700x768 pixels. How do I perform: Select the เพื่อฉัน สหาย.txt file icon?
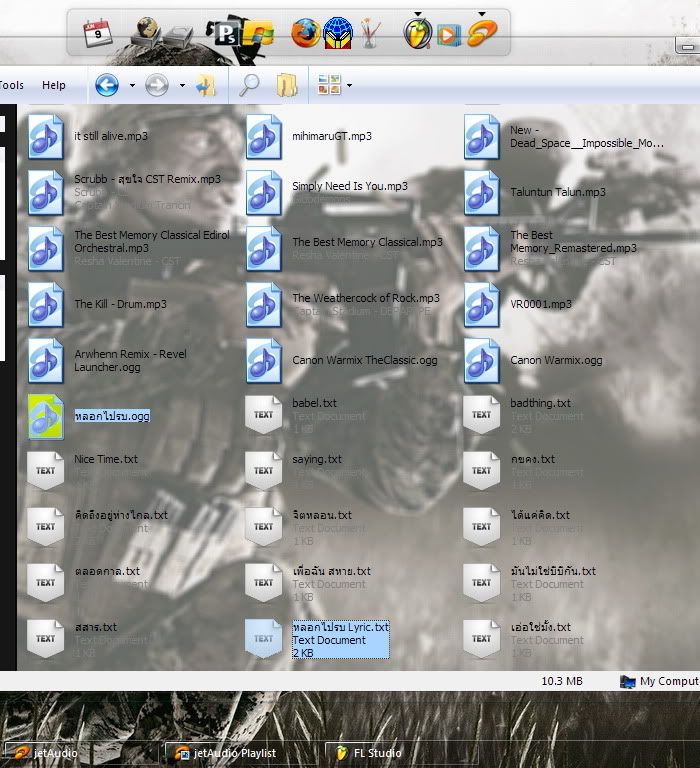coord(264,582)
